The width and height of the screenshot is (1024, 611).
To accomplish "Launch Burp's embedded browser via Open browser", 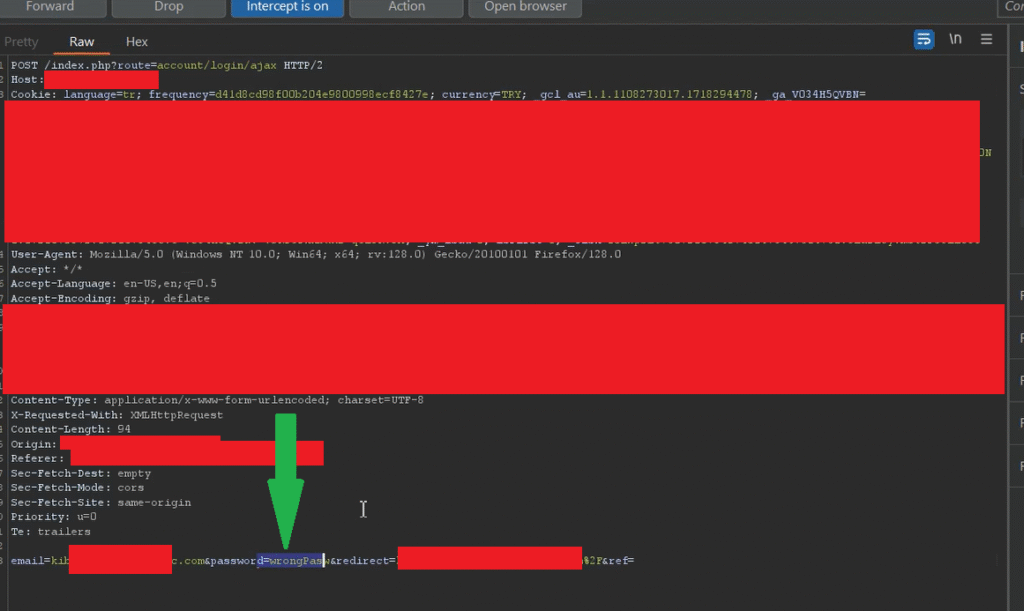I will 525,7.
